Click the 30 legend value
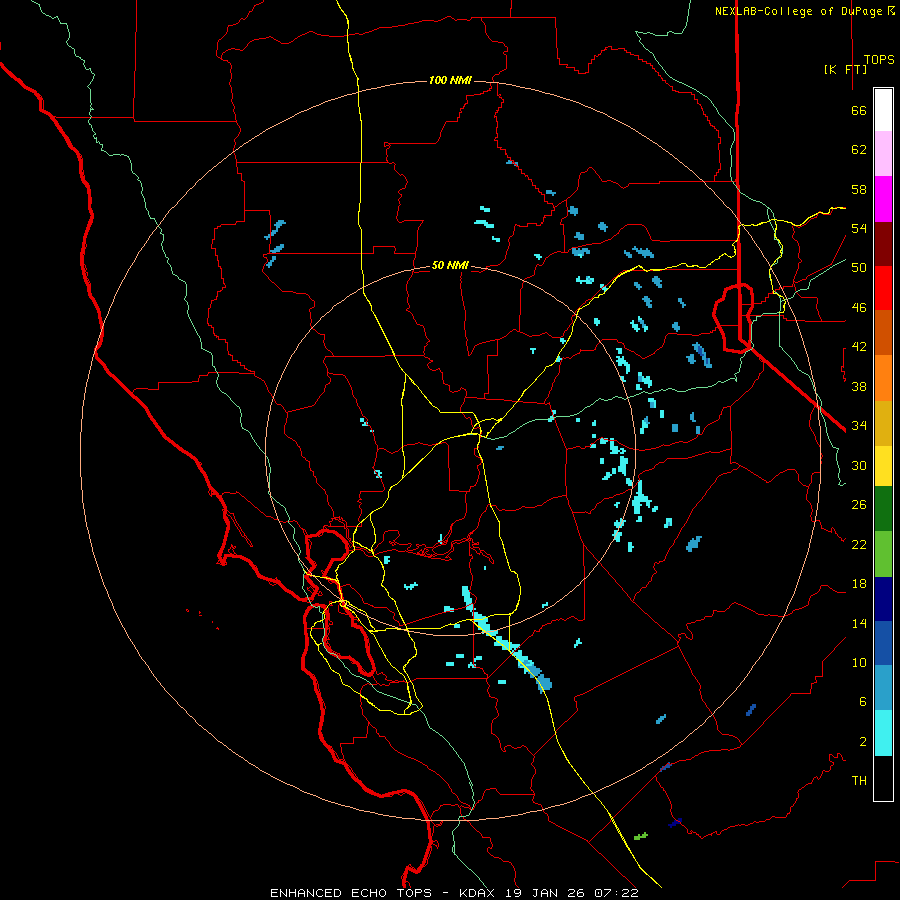Screen dimensions: 900x900 [x=859, y=465]
